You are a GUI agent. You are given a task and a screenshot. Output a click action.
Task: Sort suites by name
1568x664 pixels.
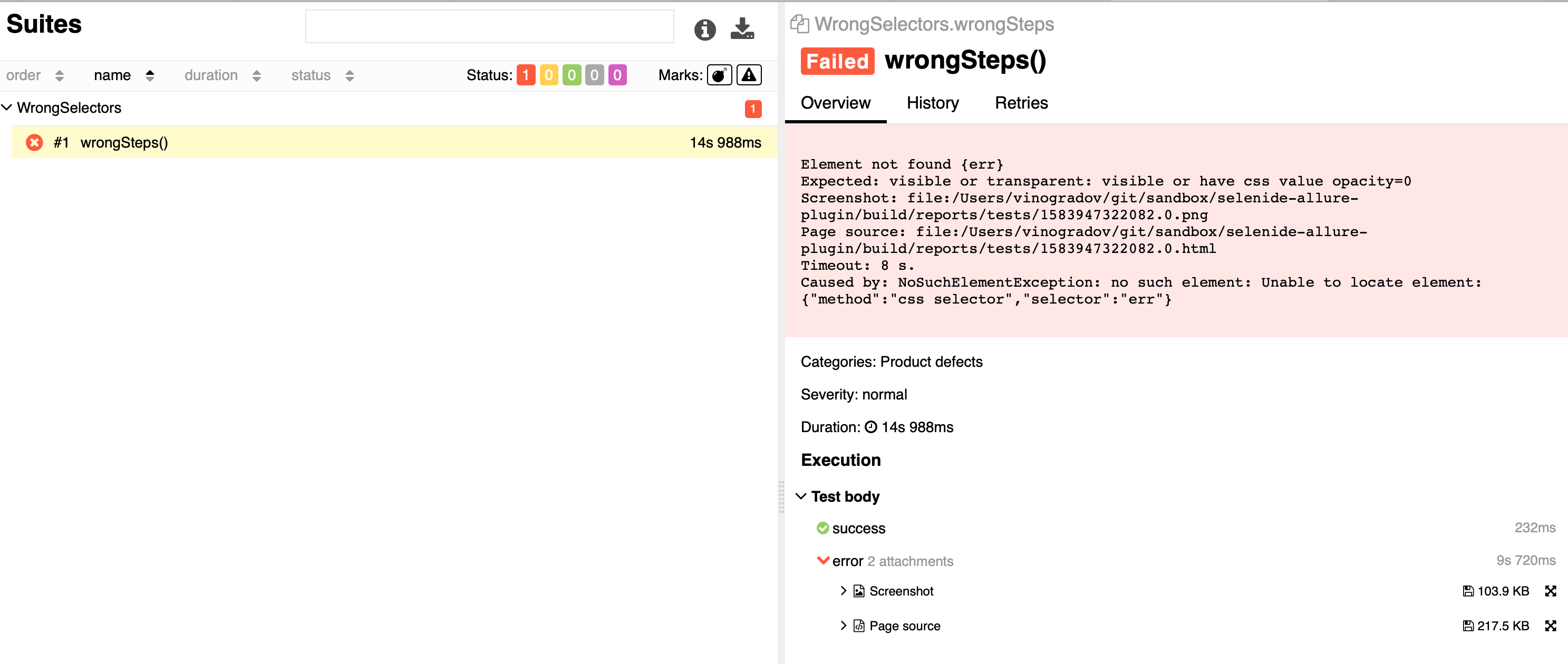pos(123,75)
